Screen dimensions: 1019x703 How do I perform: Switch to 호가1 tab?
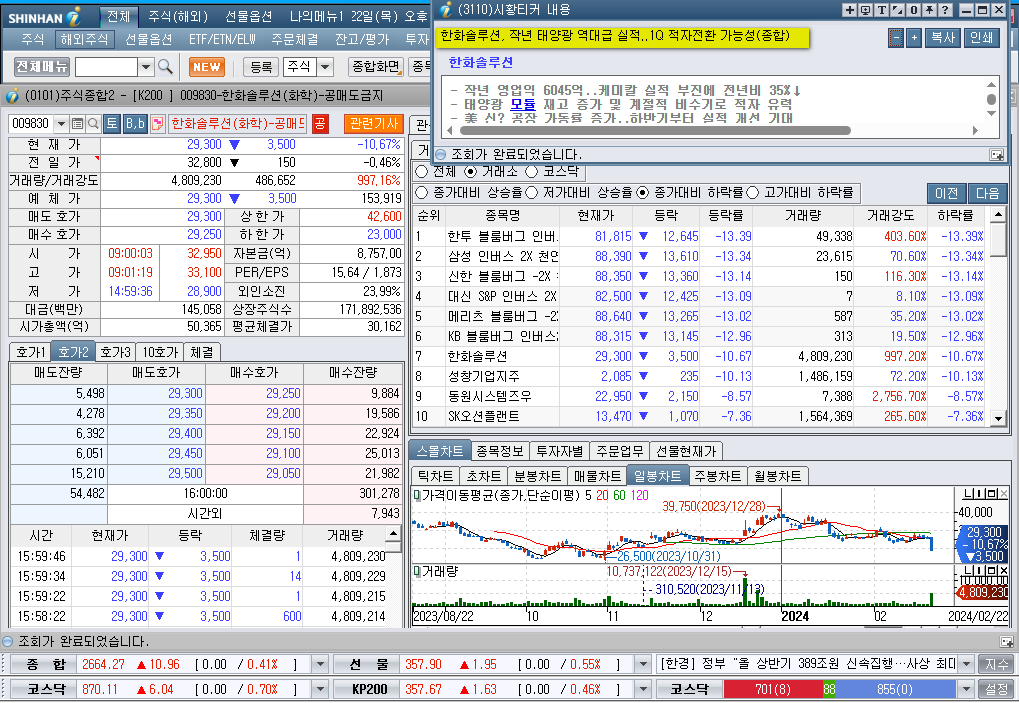(30, 352)
